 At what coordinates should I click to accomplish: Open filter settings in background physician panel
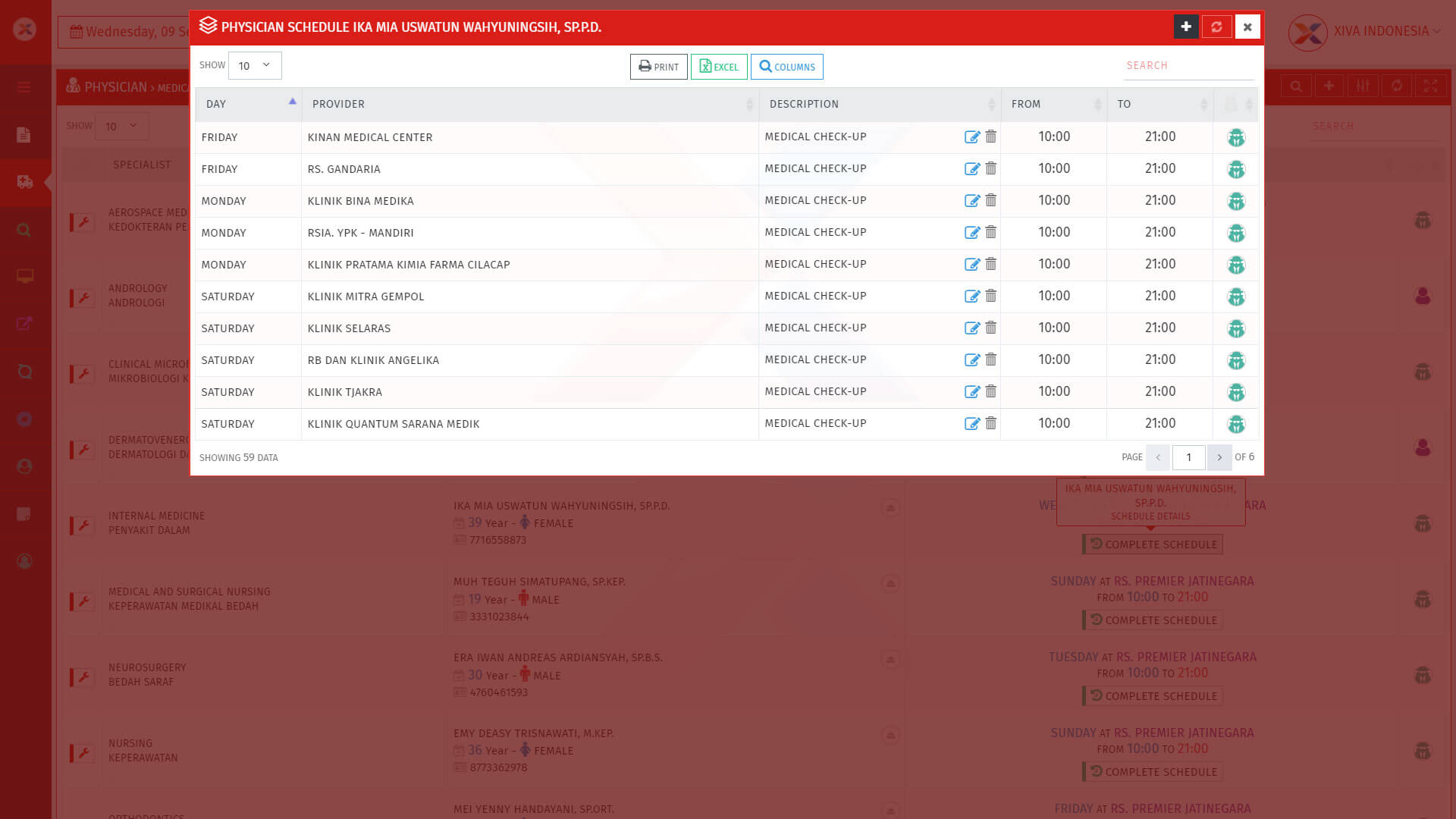pyautogui.click(x=1363, y=86)
